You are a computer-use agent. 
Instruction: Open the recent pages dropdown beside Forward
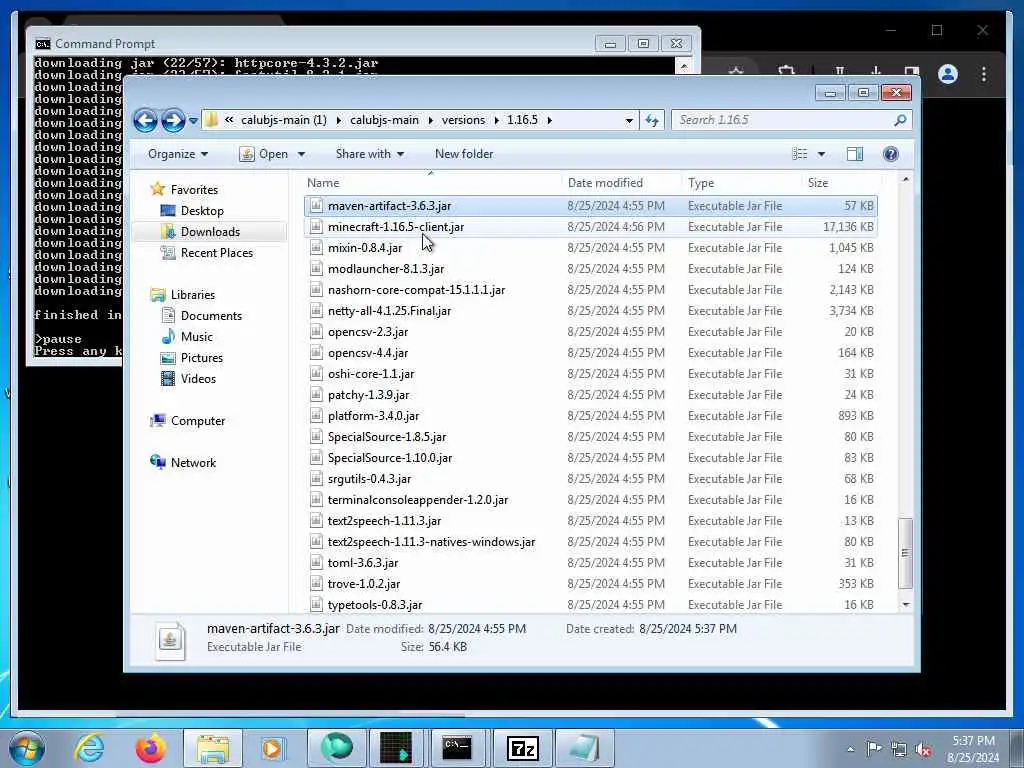tap(193, 121)
